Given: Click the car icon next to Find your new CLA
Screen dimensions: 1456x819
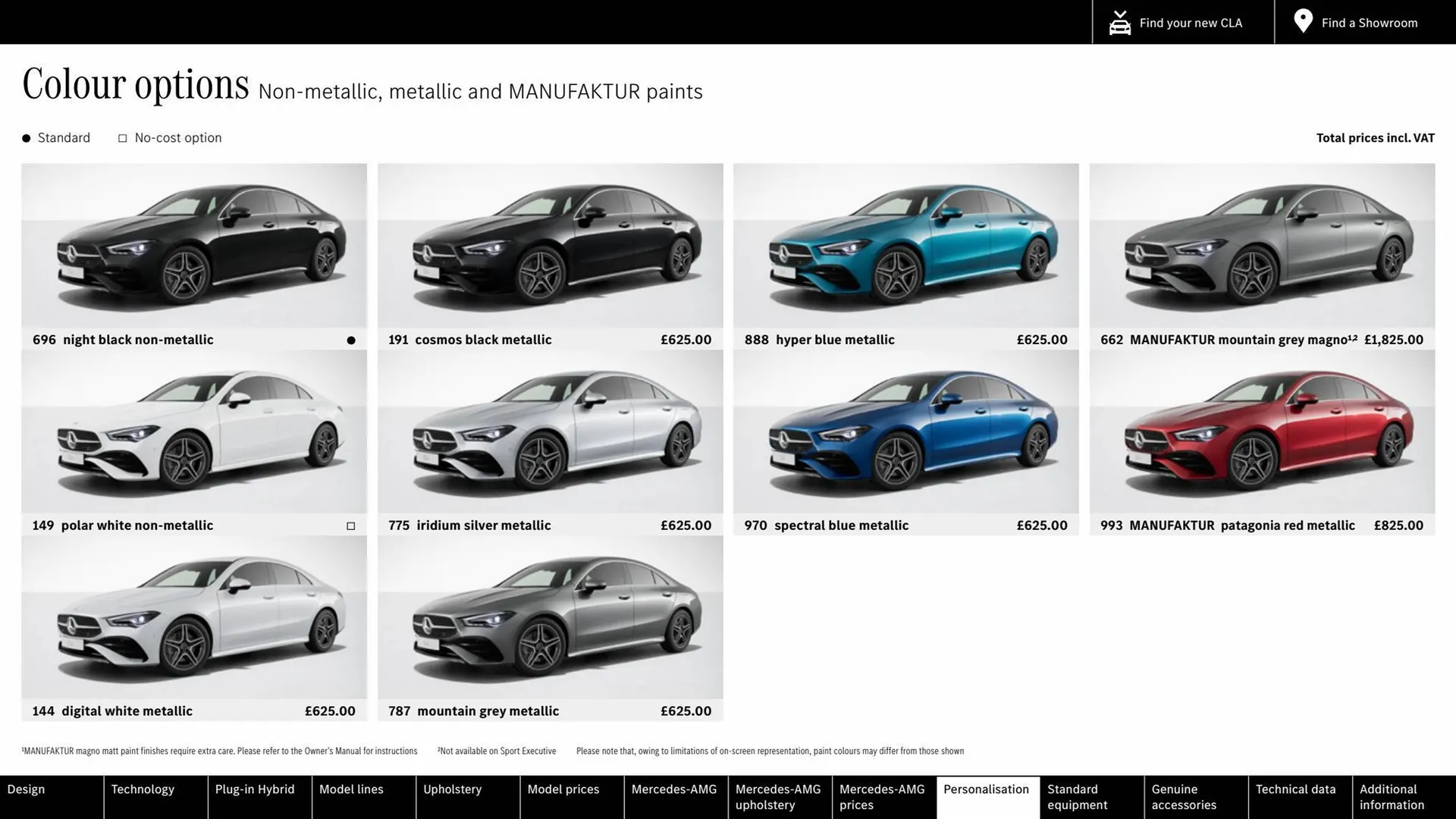Looking at the screenshot, I should click(x=1119, y=22).
